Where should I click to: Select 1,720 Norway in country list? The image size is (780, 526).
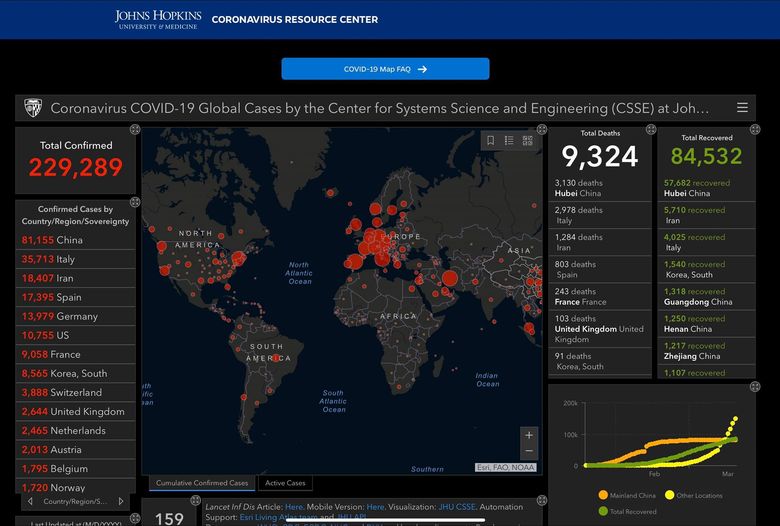click(75, 487)
